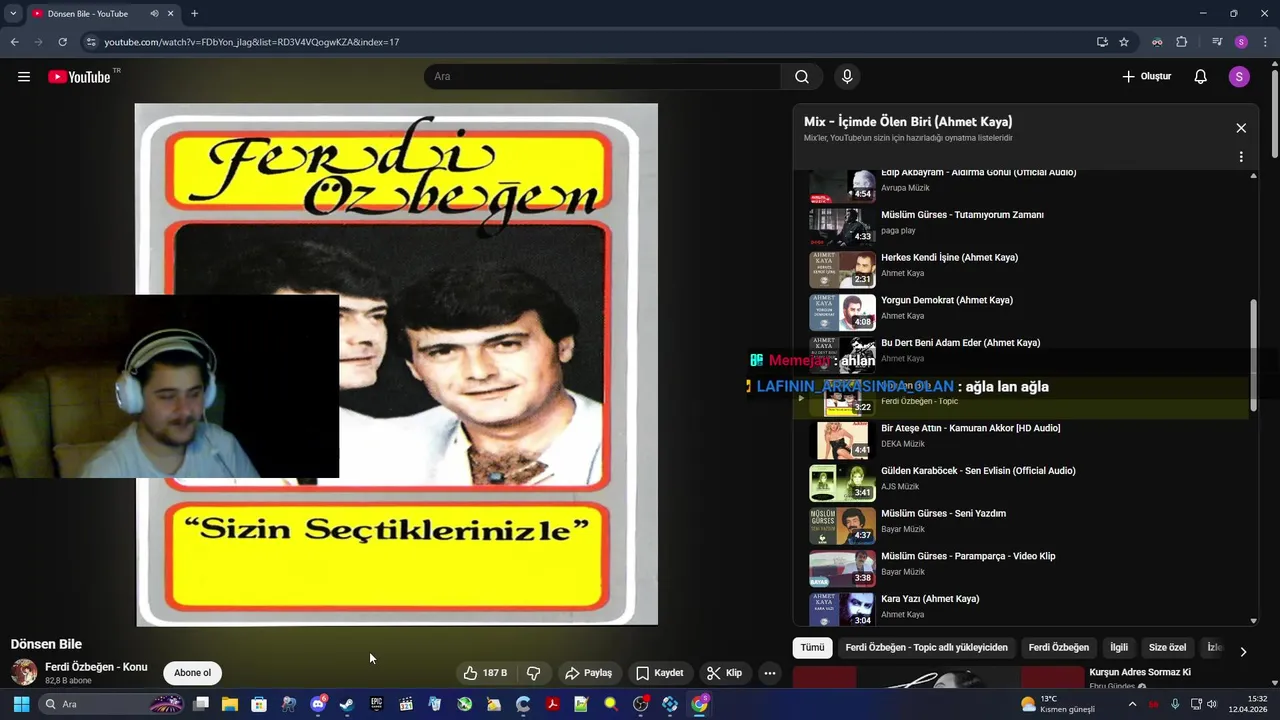Open a new browser tab
This screenshot has width=1280, height=720.
(194, 14)
